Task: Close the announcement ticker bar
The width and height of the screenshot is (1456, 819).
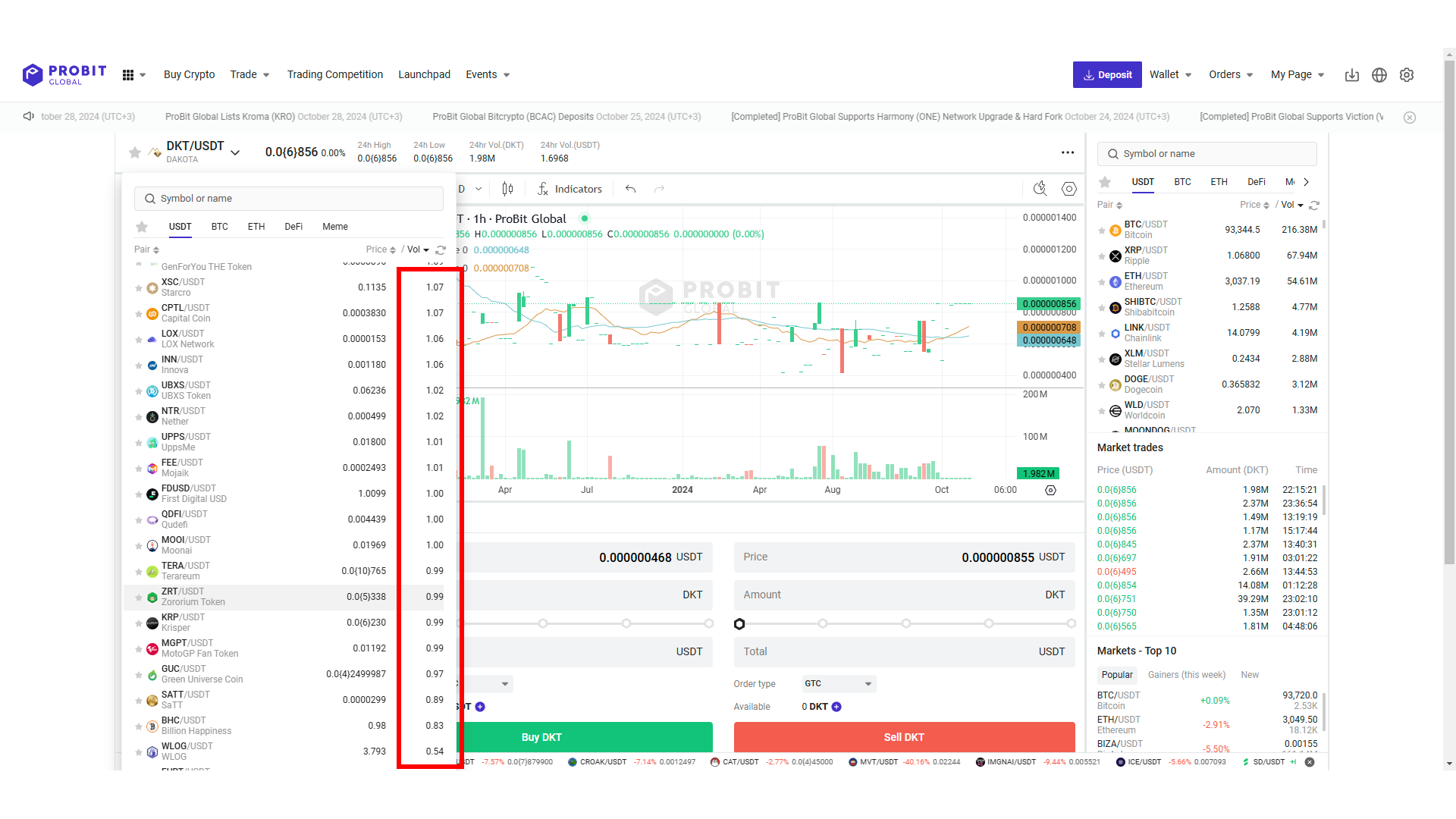Action: tap(1410, 118)
